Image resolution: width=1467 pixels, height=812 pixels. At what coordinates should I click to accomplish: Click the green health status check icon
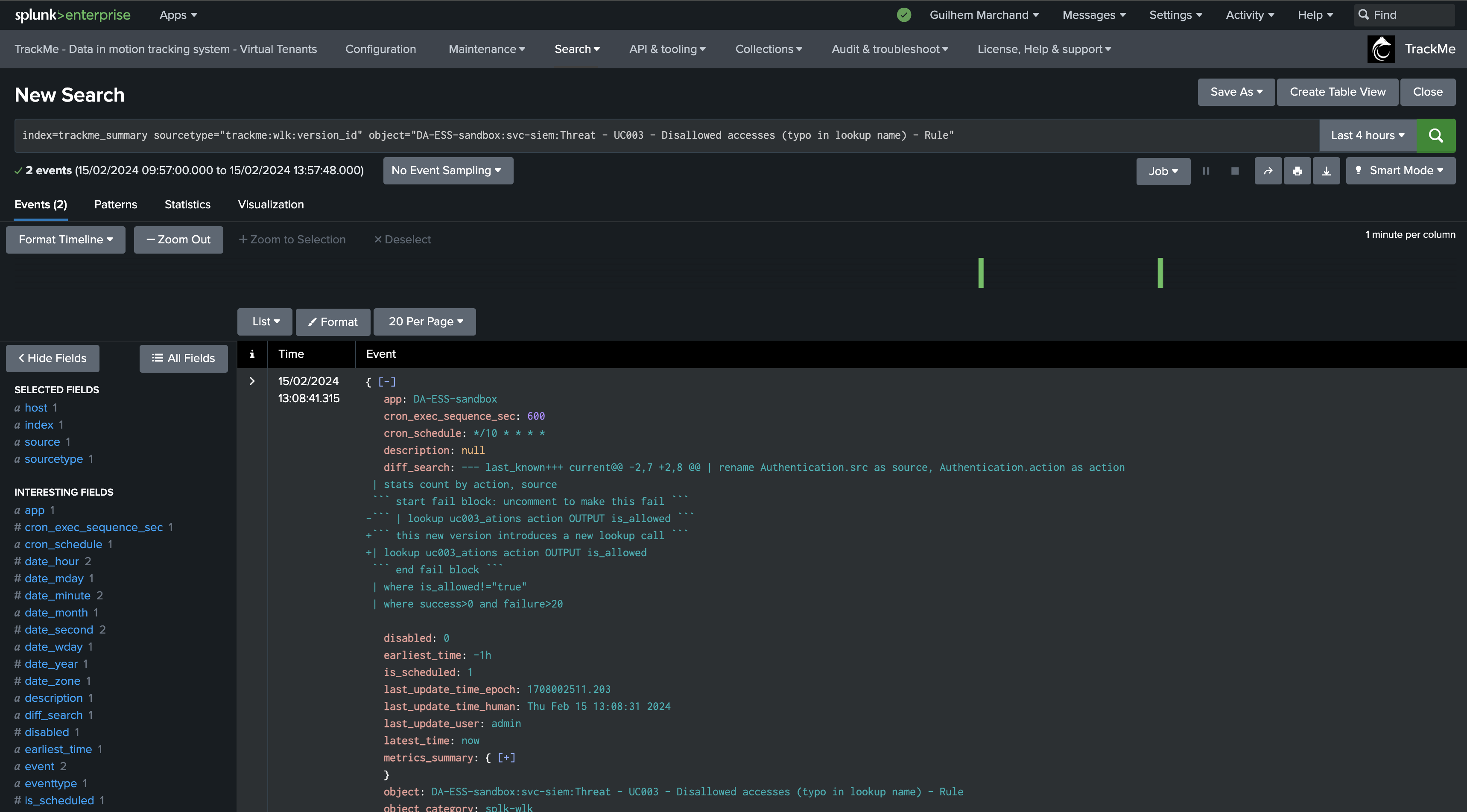(x=904, y=15)
